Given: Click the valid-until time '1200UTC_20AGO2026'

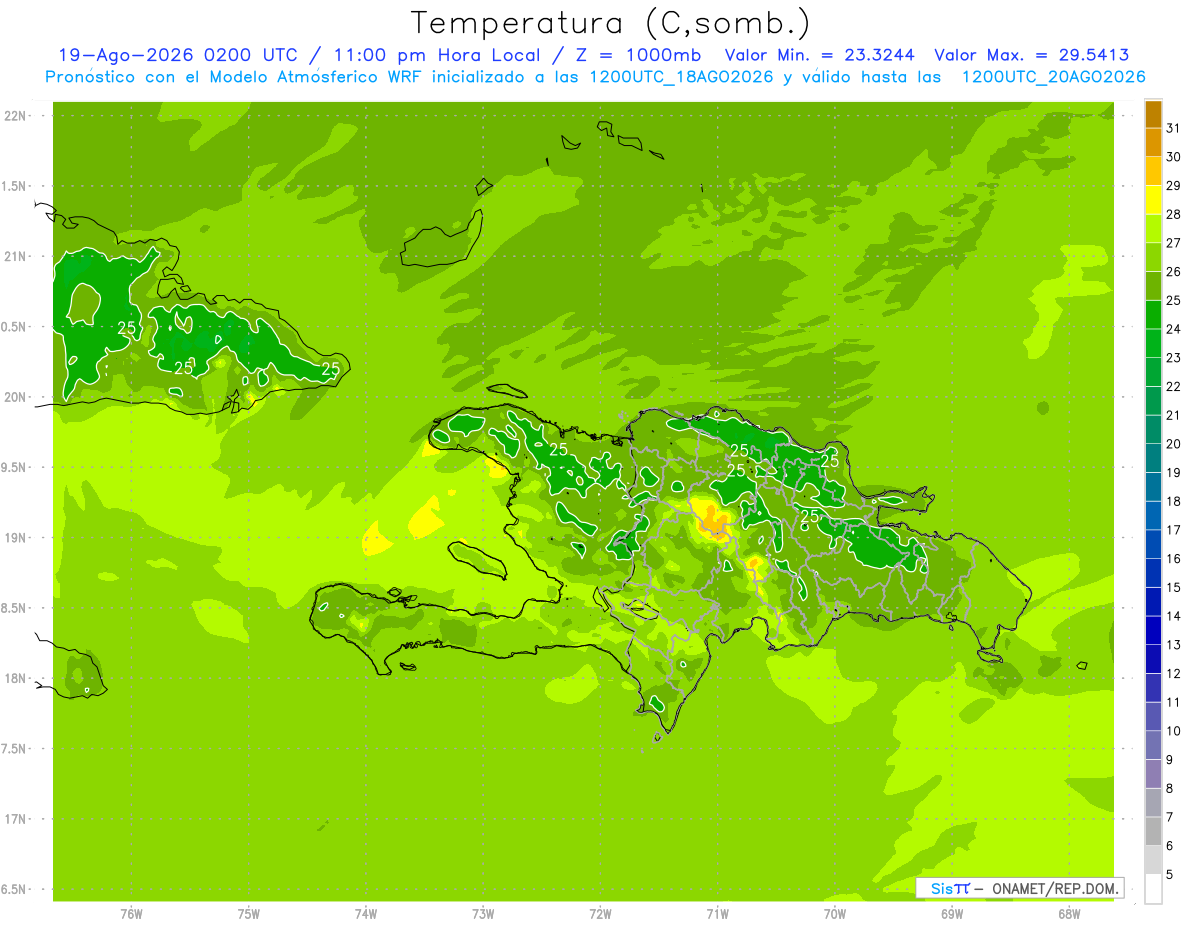Looking at the screenshot, I should pyautogui.click(x=1053, y=76).
